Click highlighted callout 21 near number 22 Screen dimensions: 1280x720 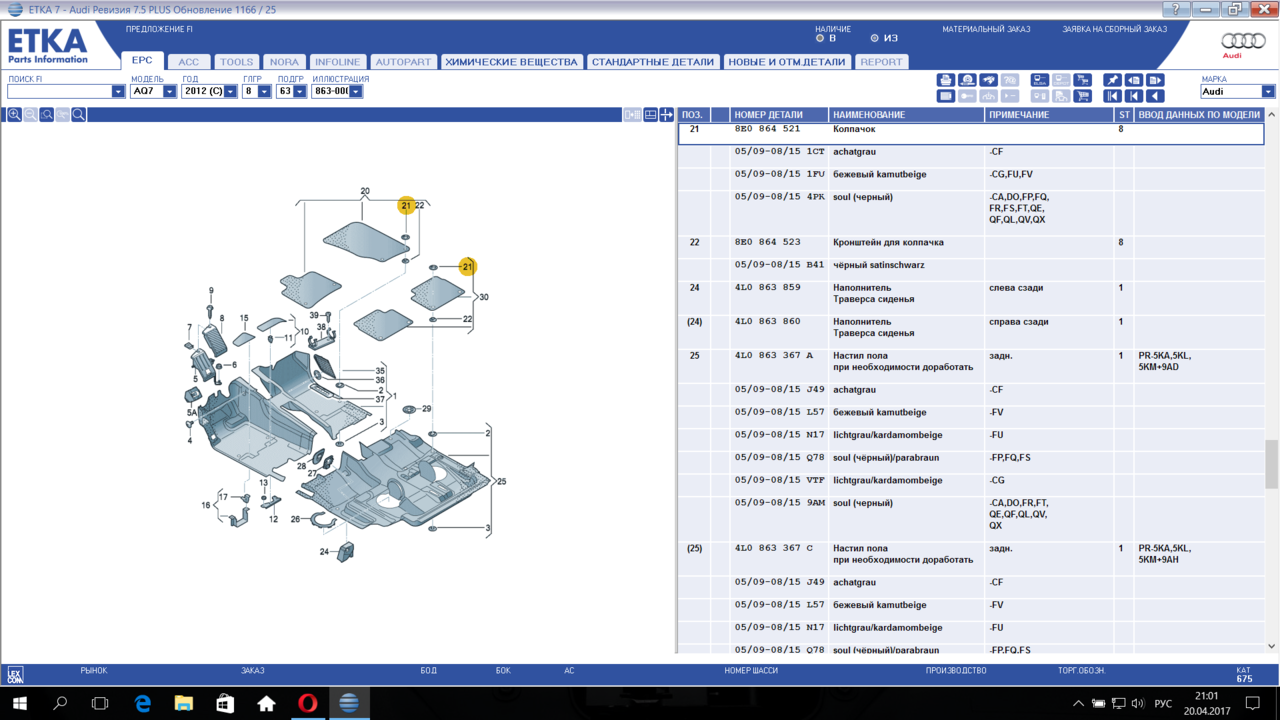(406, 205)
